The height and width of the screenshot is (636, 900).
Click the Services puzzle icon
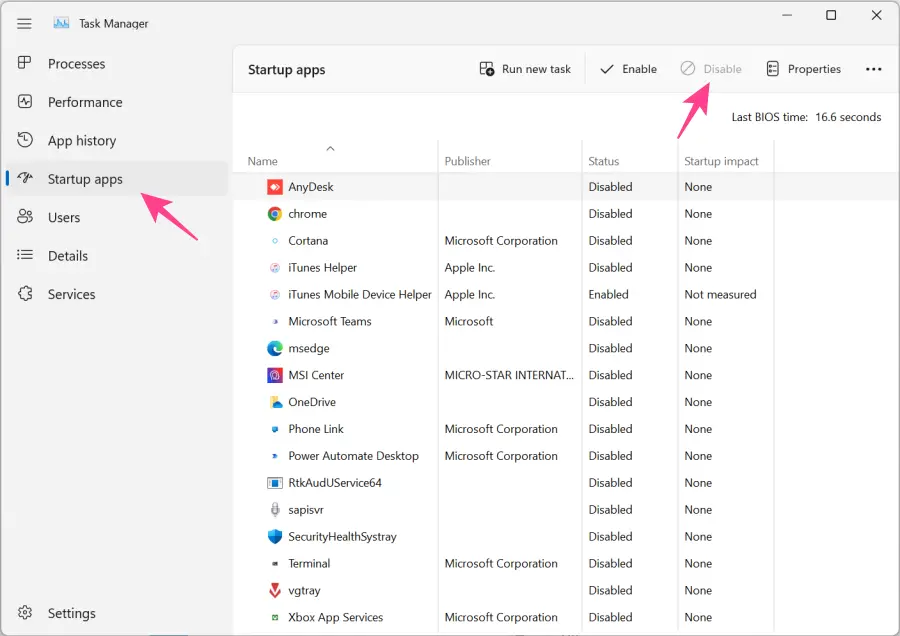(25, 293)
